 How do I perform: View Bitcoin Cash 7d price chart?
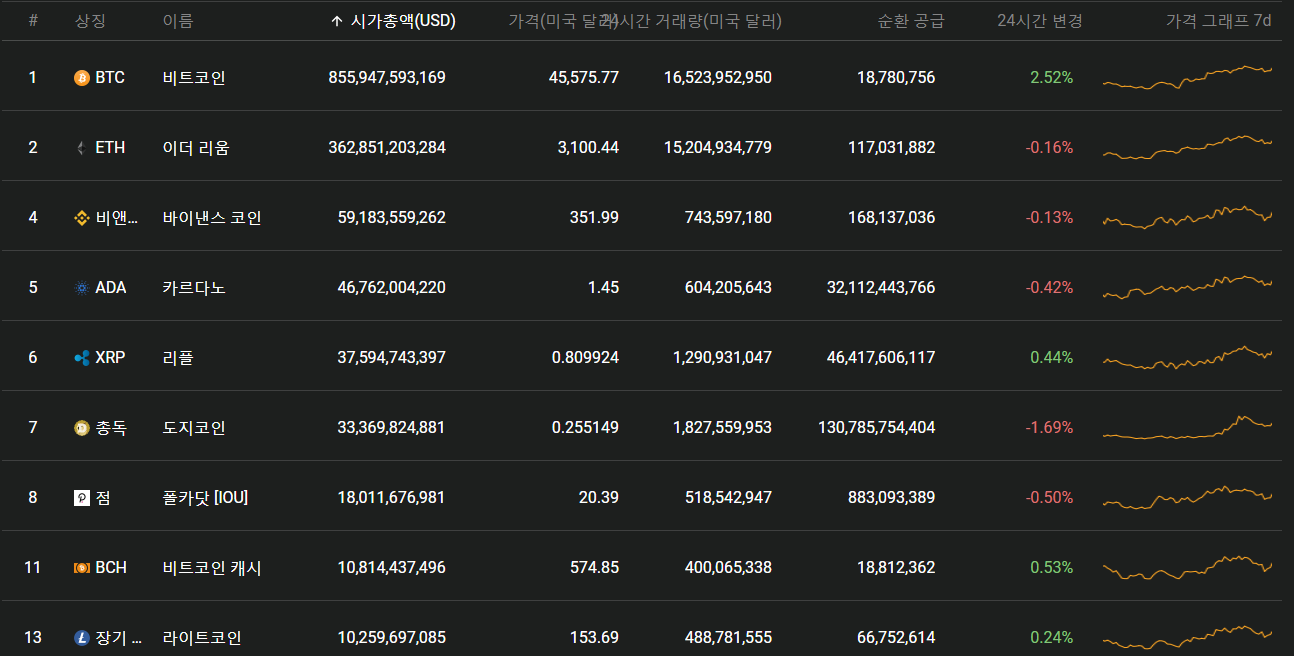(1187, 567)
